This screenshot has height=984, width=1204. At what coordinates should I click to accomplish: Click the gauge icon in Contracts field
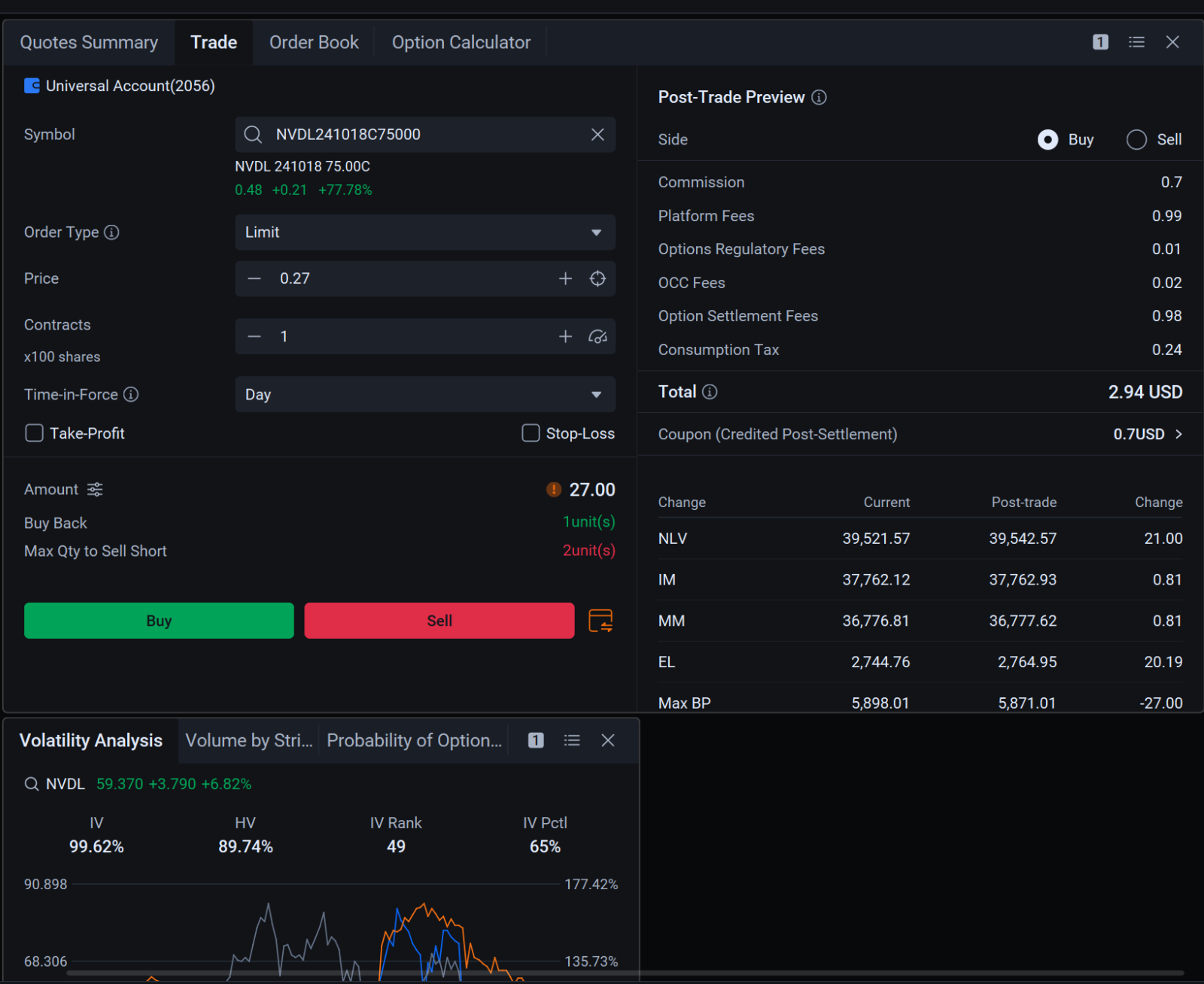pos(597,336)
